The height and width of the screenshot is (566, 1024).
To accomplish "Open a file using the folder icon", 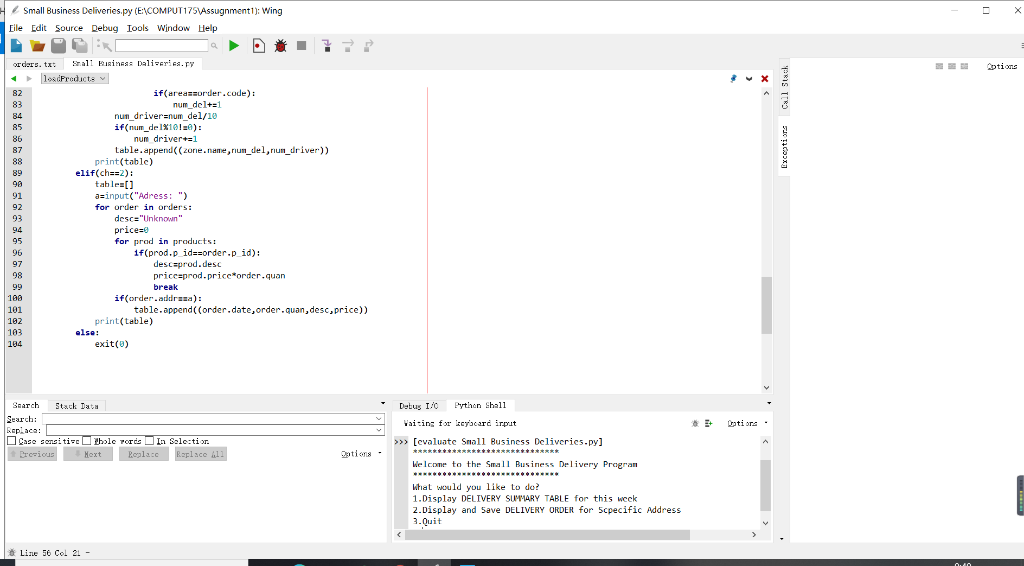I will point(37,46).
